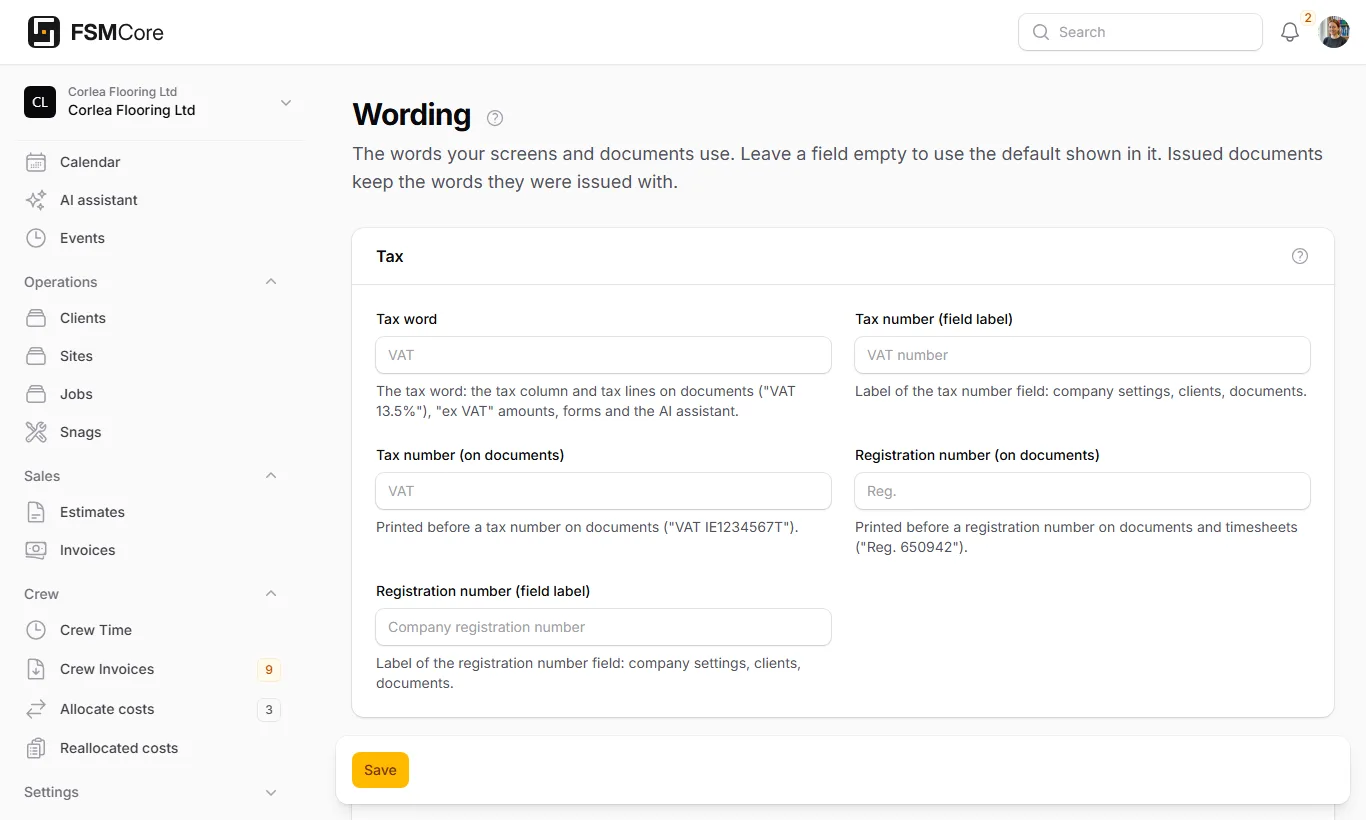Click the Crew Invoices download icon
This screenshot has height=820, width=1366.
pos(36,669)
